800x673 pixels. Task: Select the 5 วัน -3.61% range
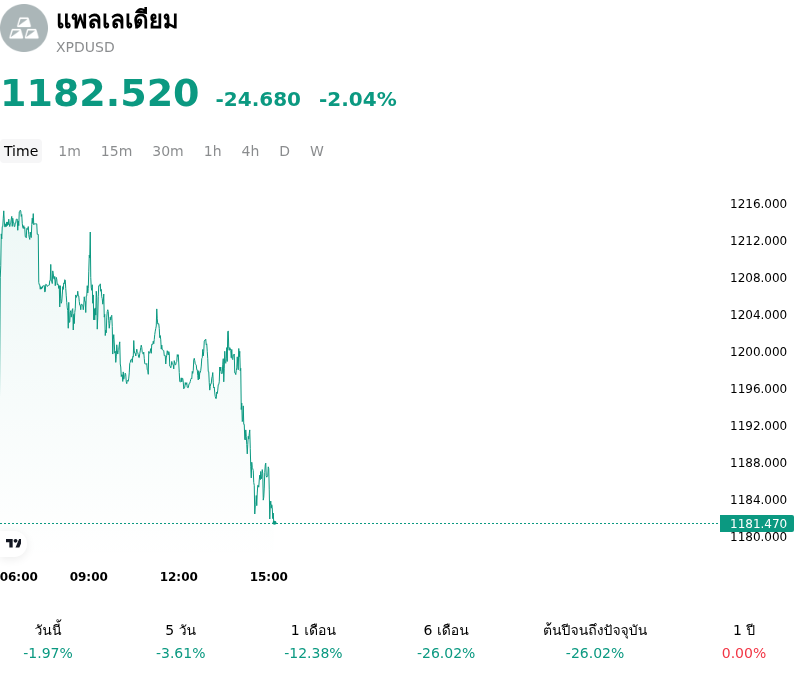point(181,641)
